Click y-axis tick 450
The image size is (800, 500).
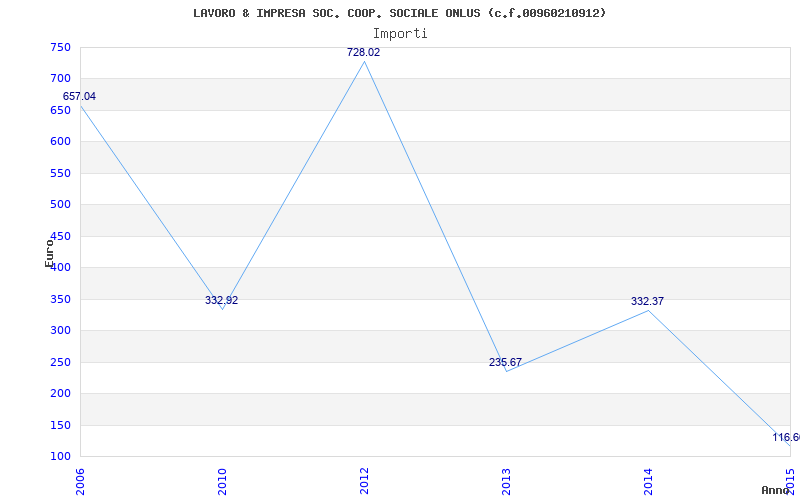click(60, 236)
